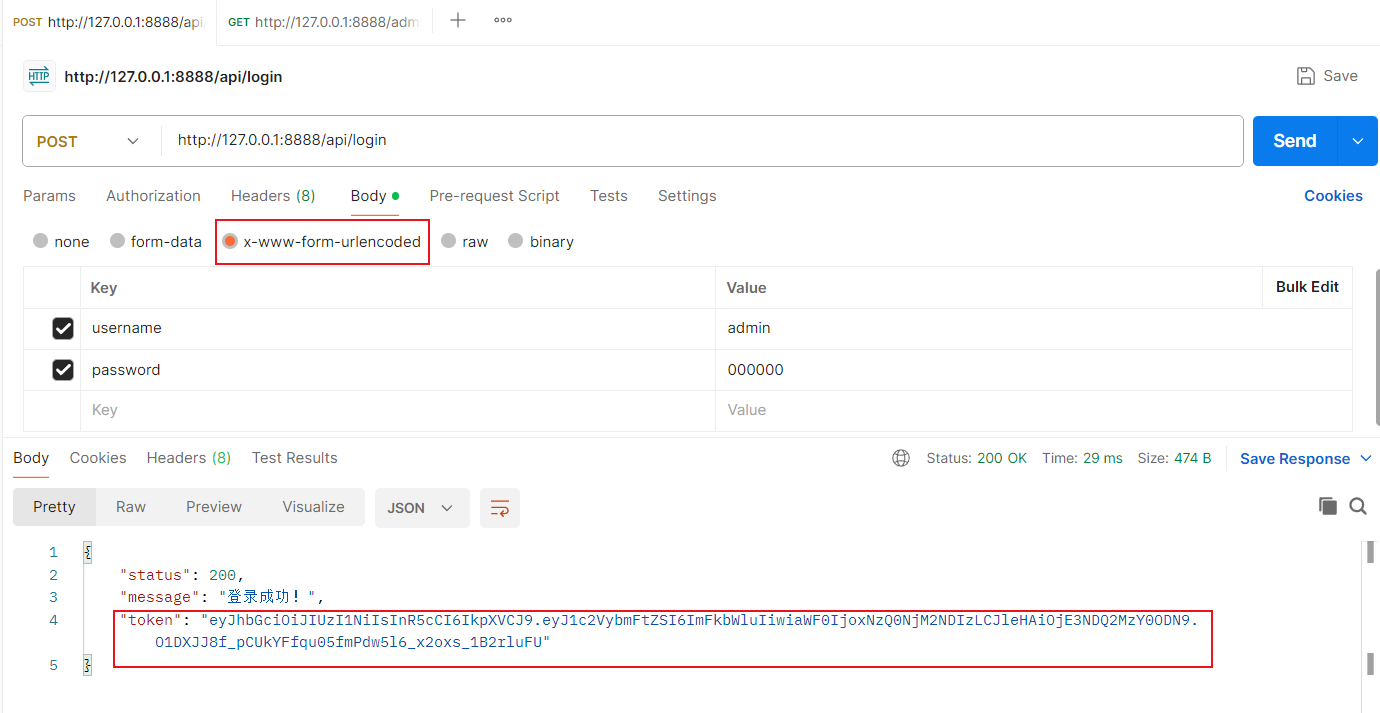Click the Bulk Edit link

[1307, 287]
